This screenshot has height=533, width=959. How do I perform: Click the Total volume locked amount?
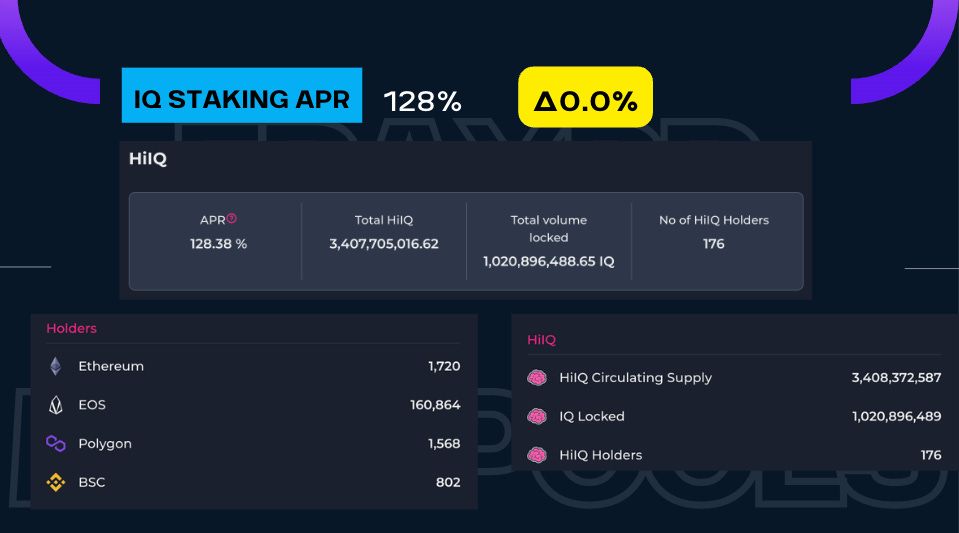548,260
